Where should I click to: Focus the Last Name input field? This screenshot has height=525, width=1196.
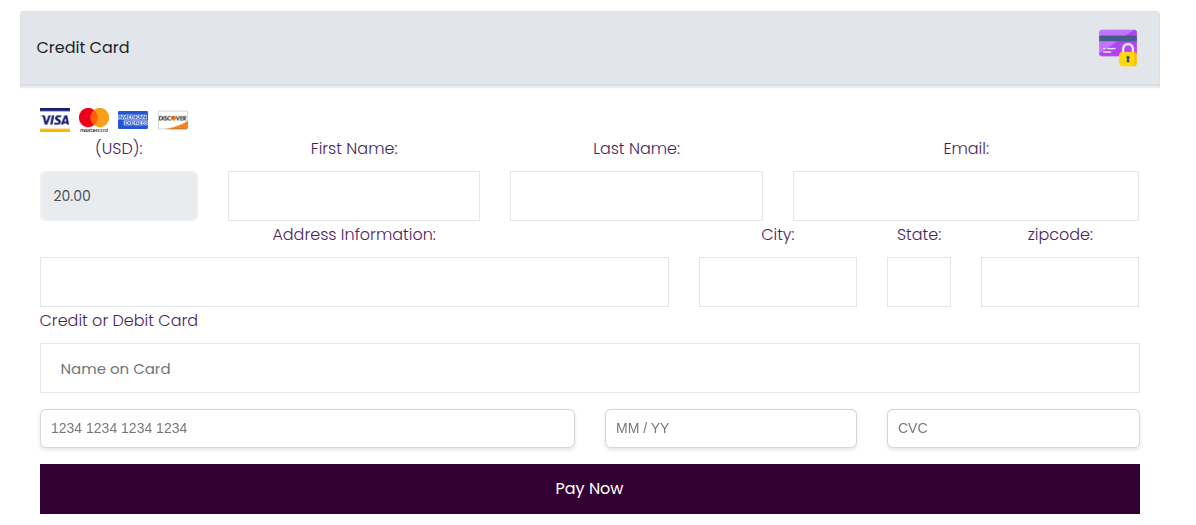[636, 196]
